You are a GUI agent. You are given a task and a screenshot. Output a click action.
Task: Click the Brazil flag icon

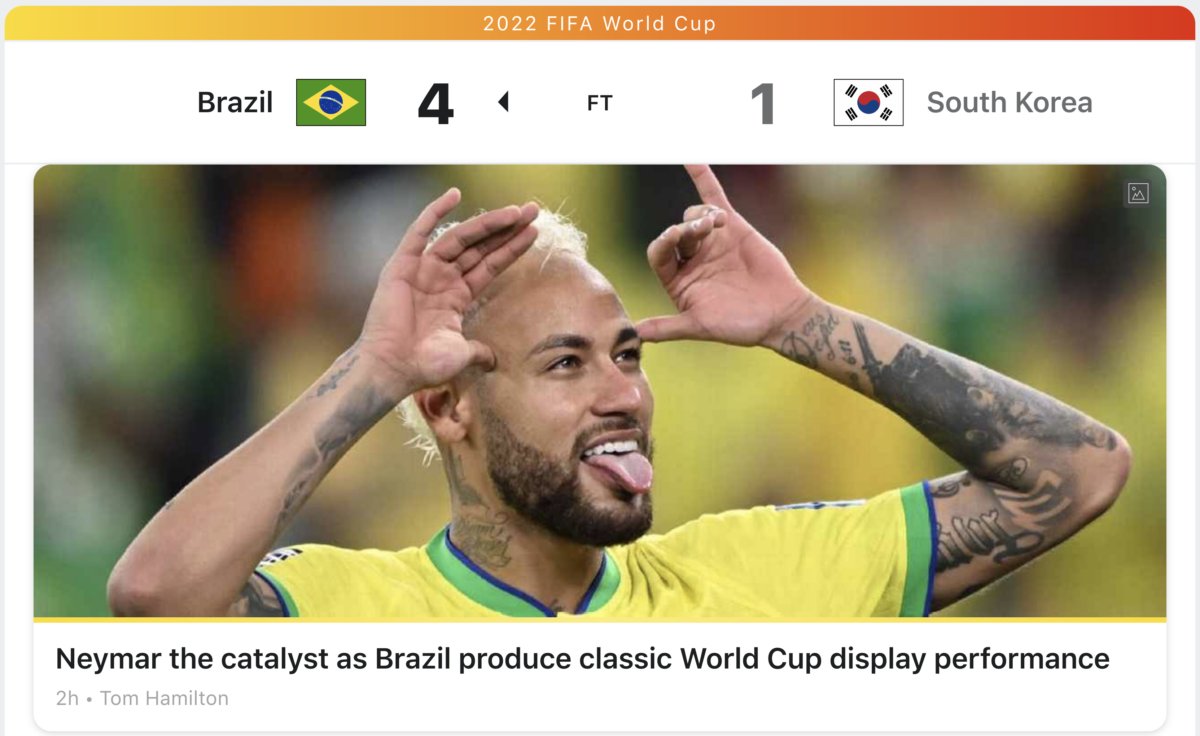point(331,102)
